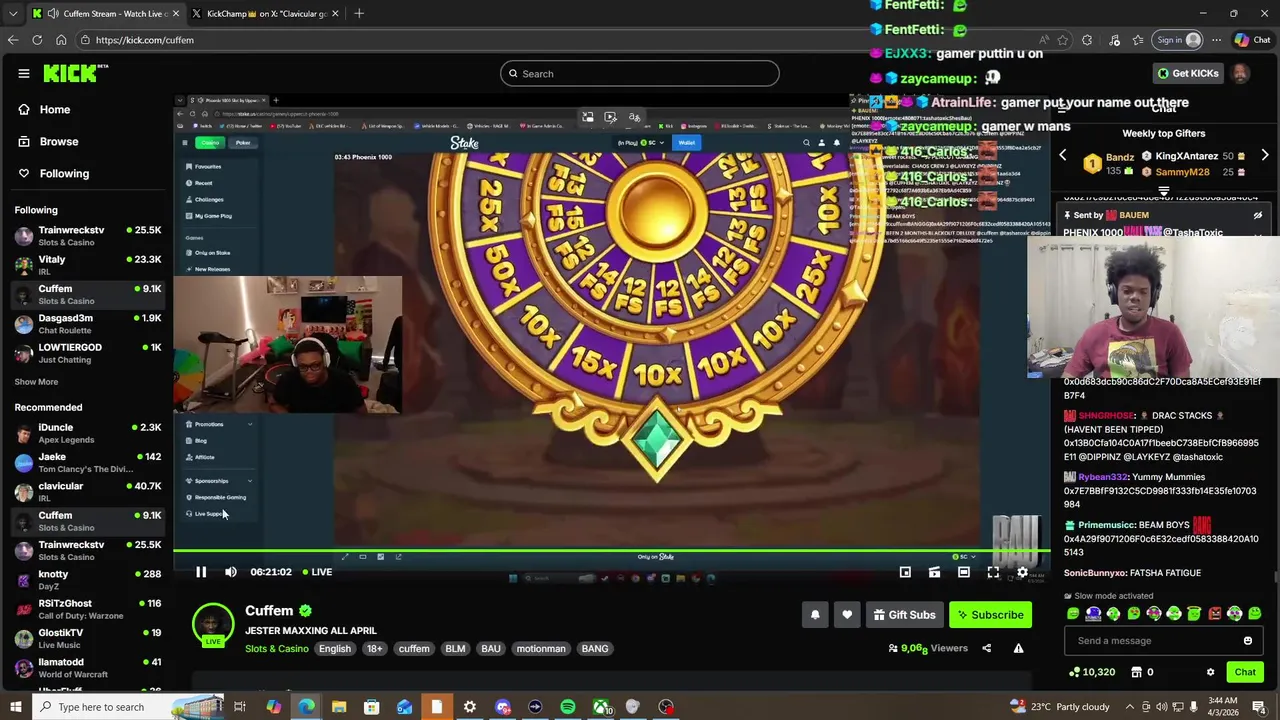Report the stream with warning icon
Viewport: 1280px width, 720px height.
pyautogui.click(x=1018, y=648)
